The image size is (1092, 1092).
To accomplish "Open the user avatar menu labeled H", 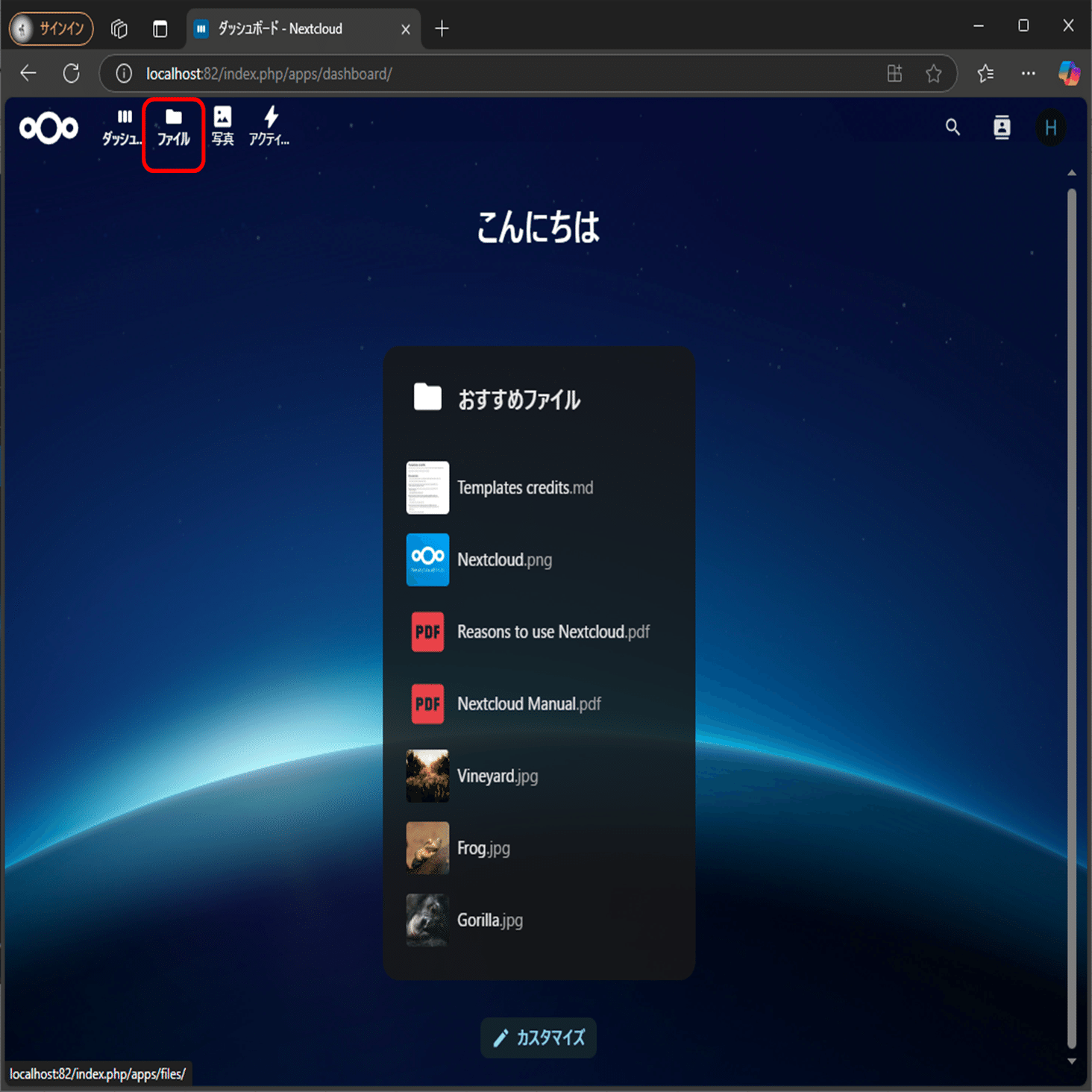I will click(1051, 127).
